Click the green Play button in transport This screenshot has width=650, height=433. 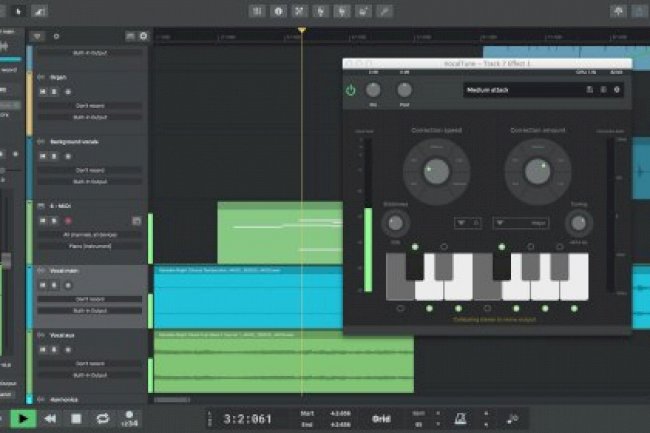click(x=24, y=419)
